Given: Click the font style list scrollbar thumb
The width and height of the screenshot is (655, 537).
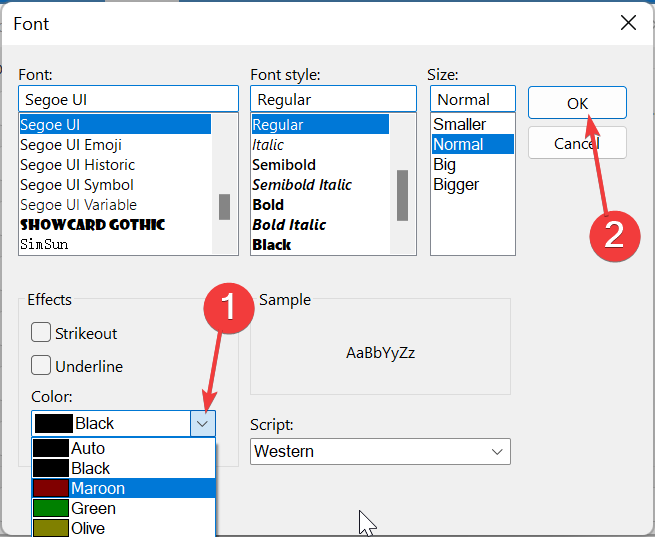Looking at the screenshot, I should 402,195.
